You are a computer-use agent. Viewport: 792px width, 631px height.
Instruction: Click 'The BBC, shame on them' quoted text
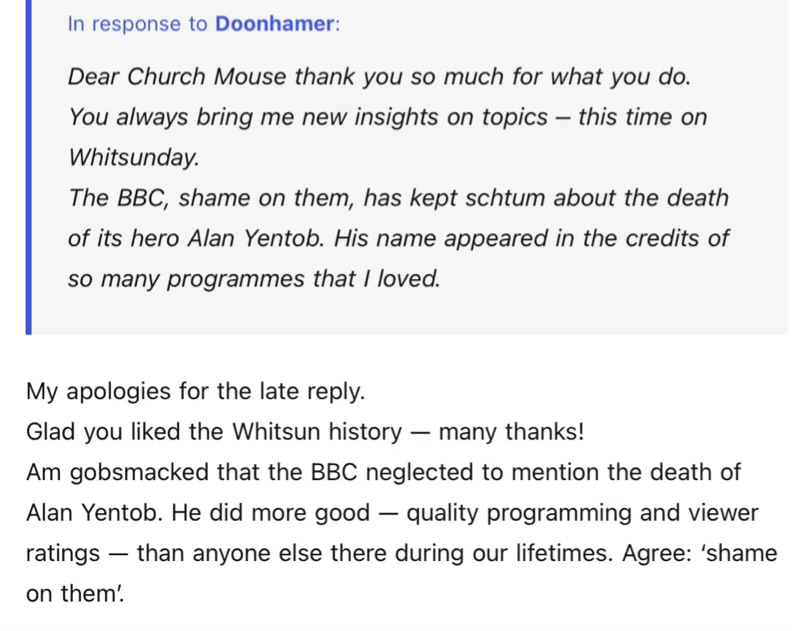212,198
